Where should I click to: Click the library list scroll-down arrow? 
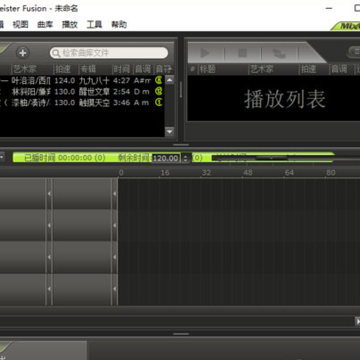[x=170, y=132]
